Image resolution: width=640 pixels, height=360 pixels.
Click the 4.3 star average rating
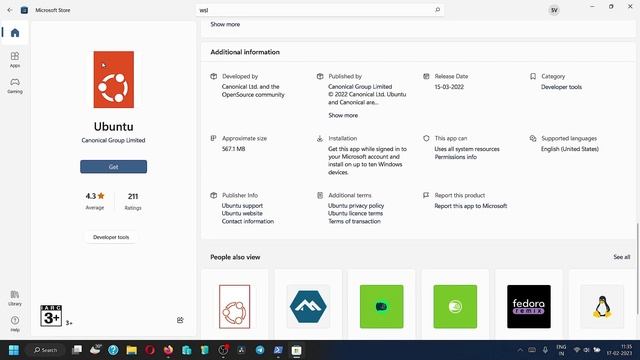(x=95, y=196)
